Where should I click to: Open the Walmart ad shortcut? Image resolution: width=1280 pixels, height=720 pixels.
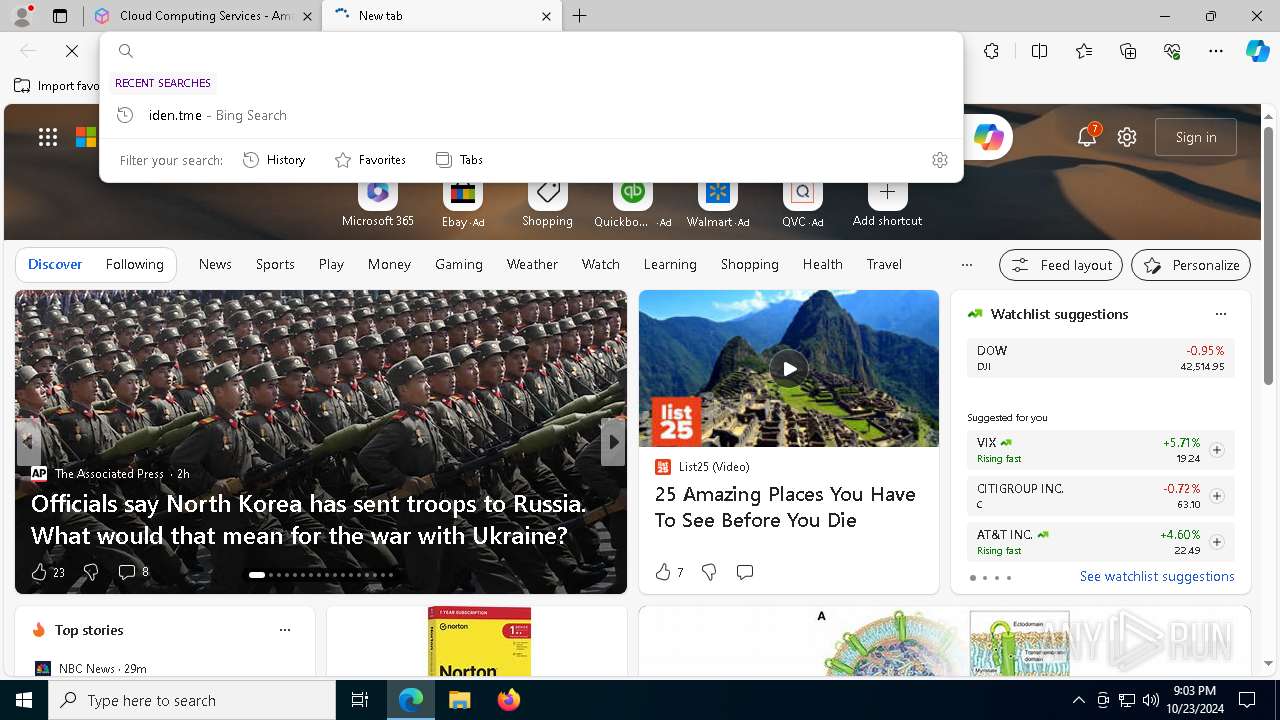pos(717,205)
